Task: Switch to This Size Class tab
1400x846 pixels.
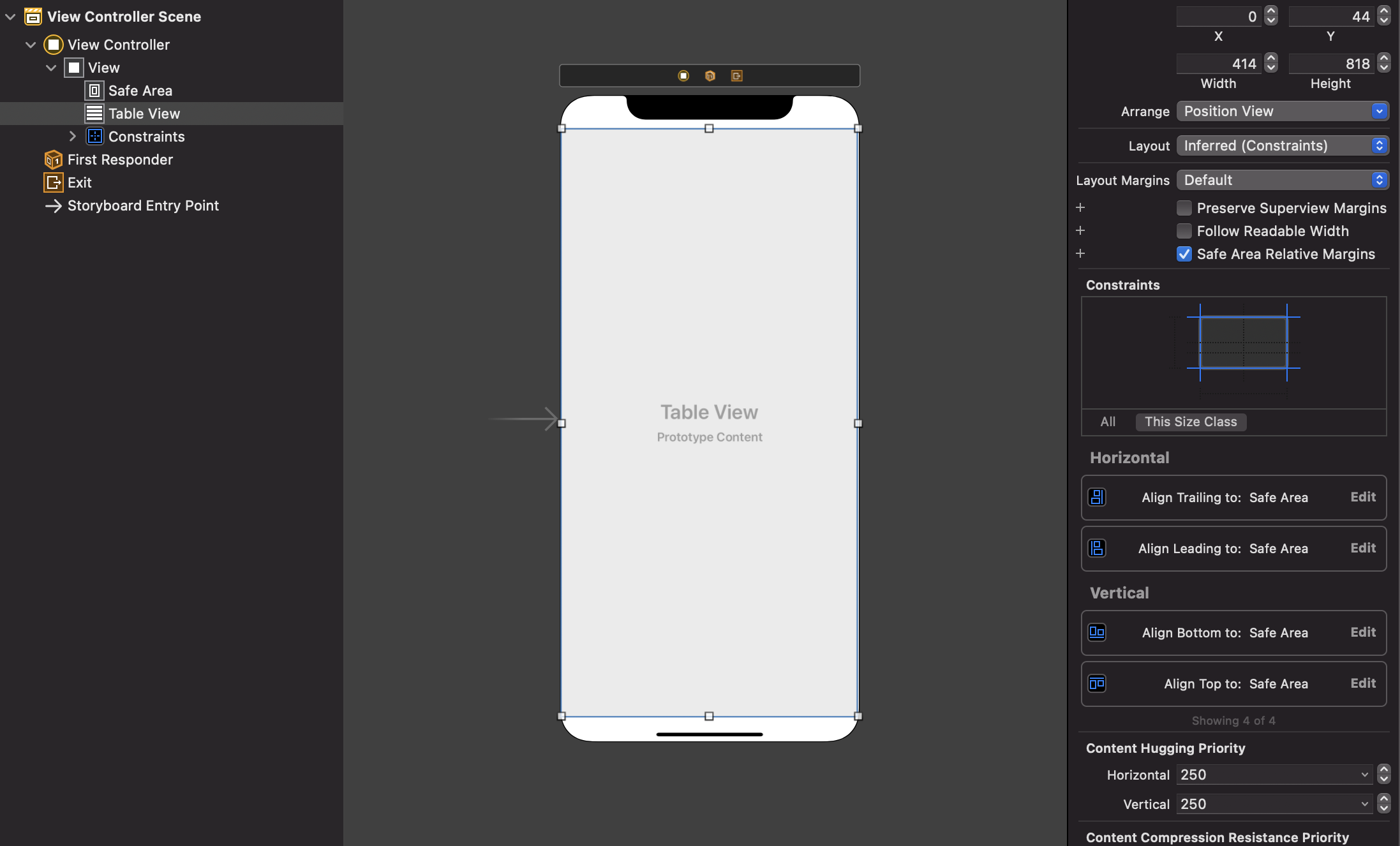Action: [1190, 422]
